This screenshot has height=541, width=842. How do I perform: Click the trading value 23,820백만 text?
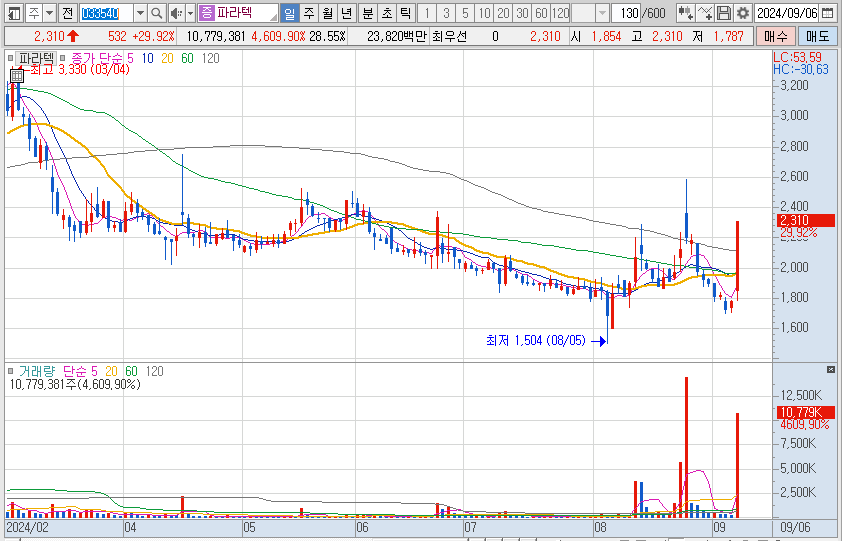pos(397,37)
